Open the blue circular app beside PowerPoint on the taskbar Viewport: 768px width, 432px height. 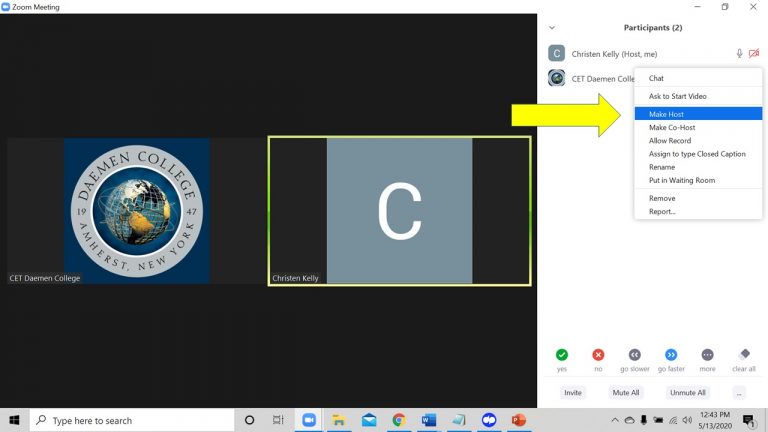point(489,420)
